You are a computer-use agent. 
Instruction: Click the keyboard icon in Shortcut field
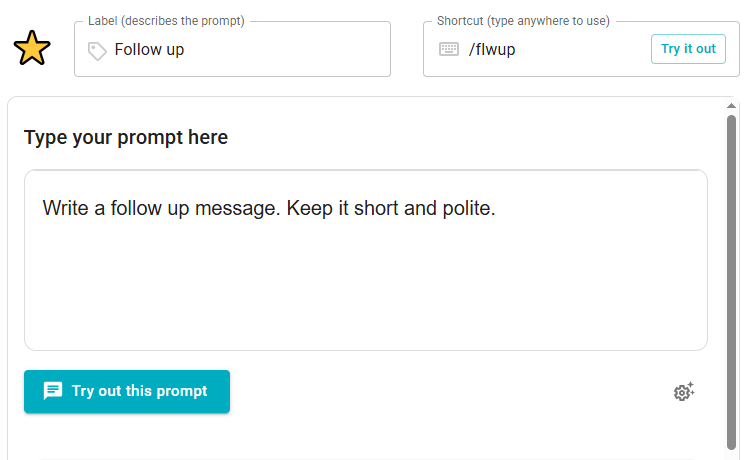coord(449,49)
